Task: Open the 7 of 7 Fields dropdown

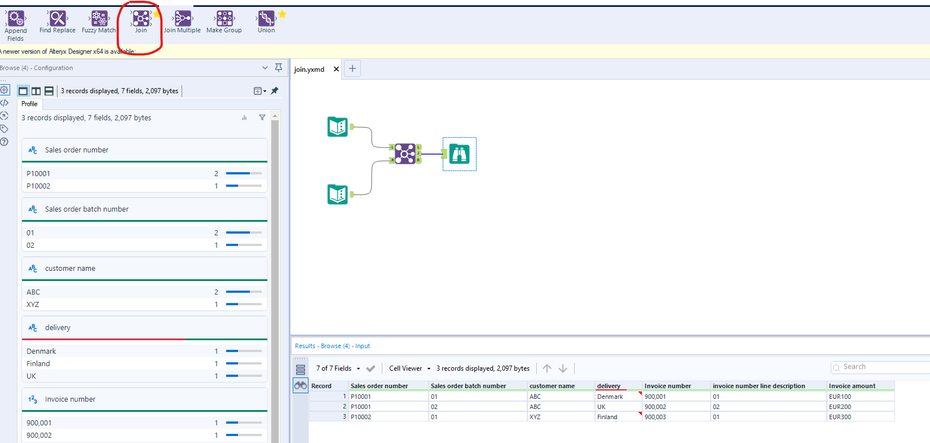Action: point(338,368)
